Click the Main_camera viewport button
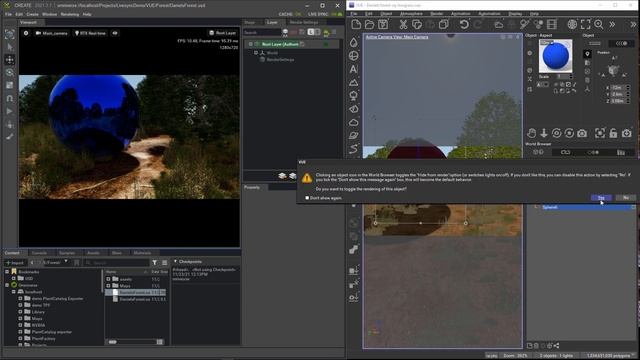 pos(51,33)
